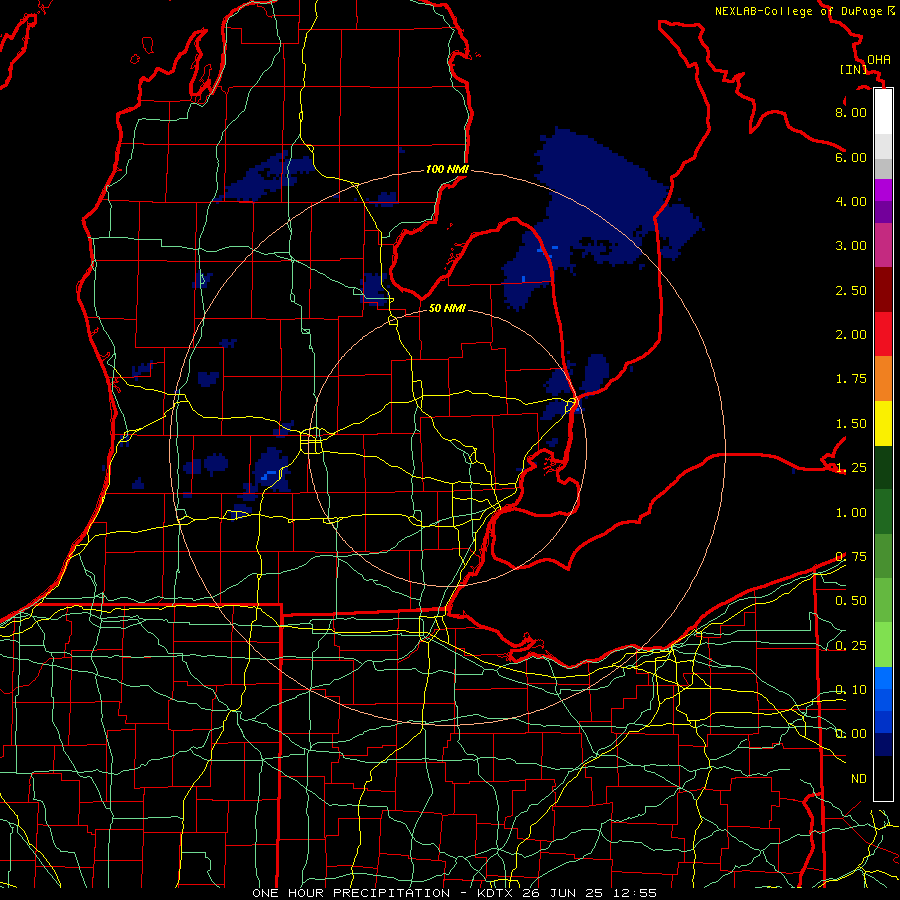The height and width of the screenshot is (900, 900).
Task: Pick the dark red 2.50 color swatch
Action: [x=883, y=290]
